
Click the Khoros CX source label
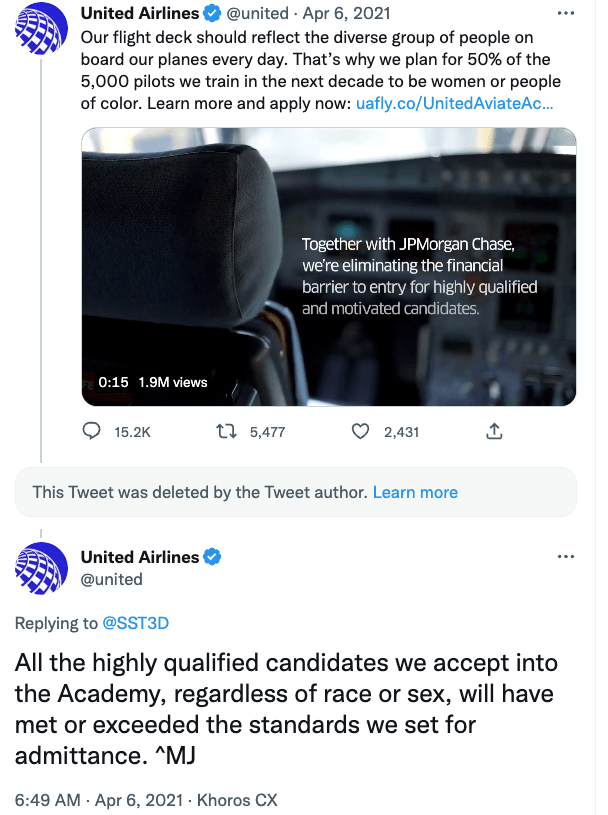(x=237, y=800)
